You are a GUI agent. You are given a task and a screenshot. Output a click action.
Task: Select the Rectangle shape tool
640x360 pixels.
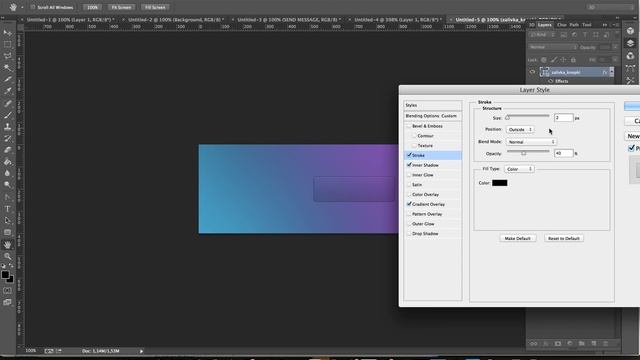(x=7, y=232)
